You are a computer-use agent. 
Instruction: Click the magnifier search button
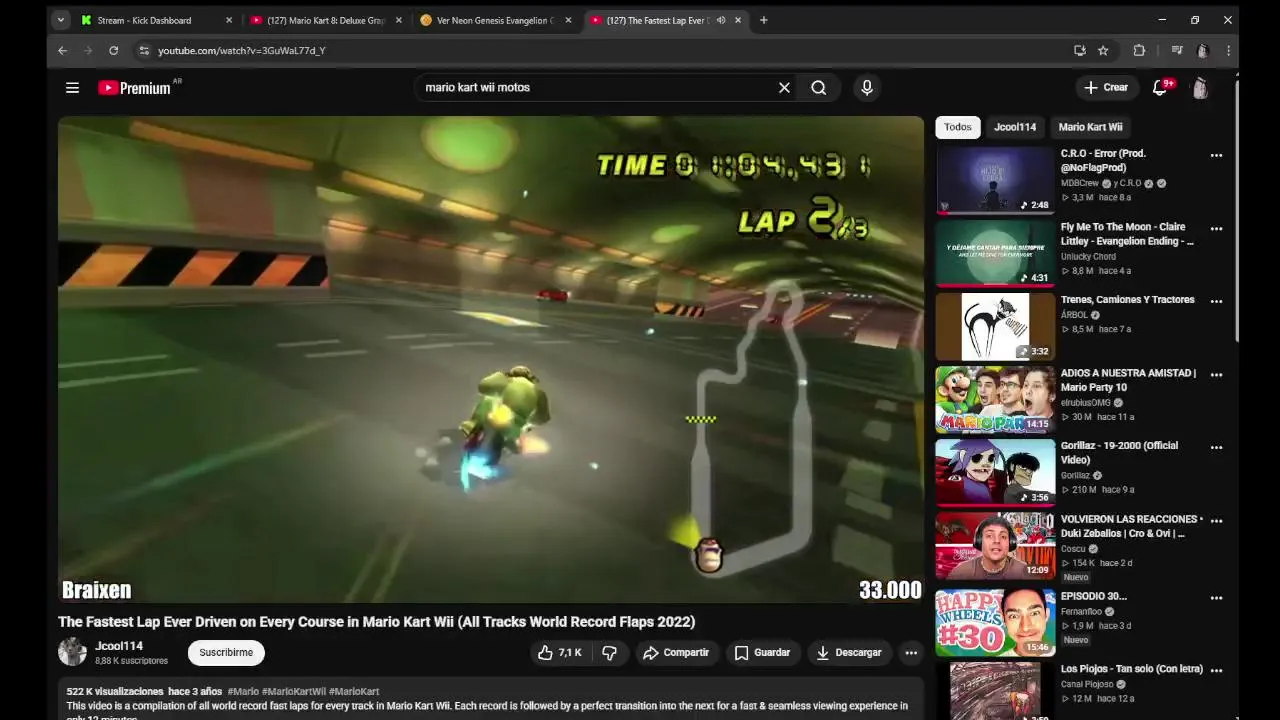pyautogui.click(x=819, y=88)
